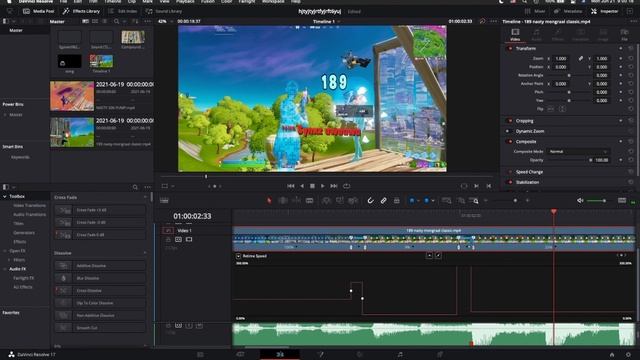
Task: Toggle Video 1 track auto select icon
Action: coord(178,240)
